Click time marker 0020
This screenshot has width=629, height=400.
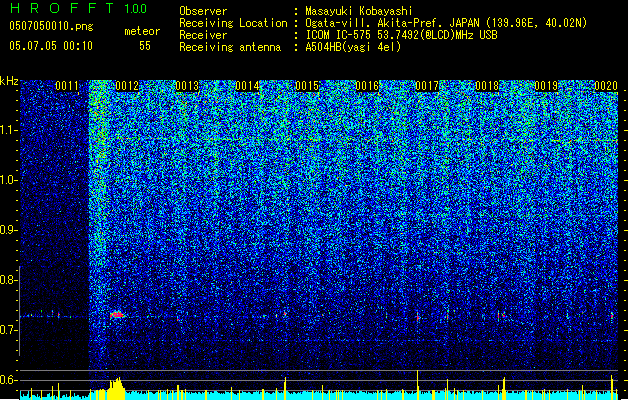click(x=606, y=86)
